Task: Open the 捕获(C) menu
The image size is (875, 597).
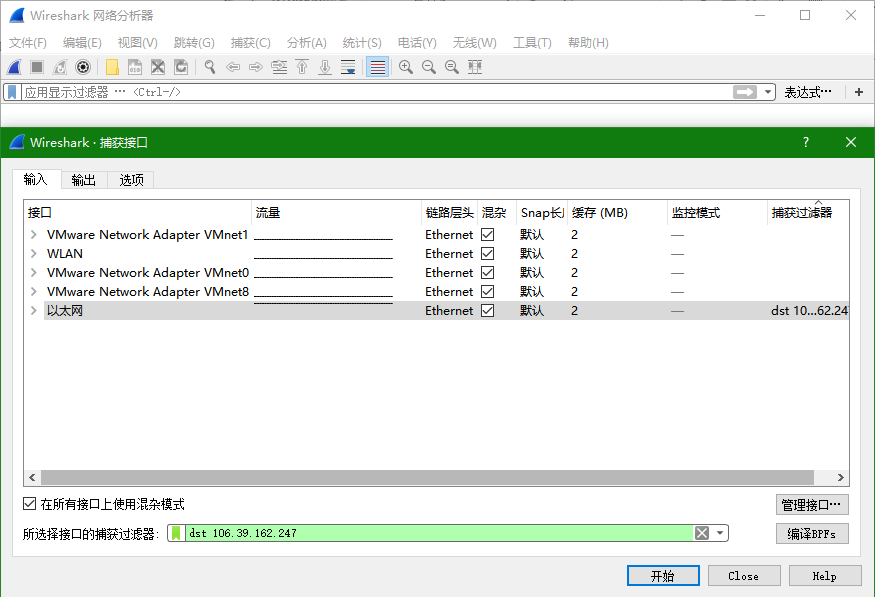Action: pos(251,43)
